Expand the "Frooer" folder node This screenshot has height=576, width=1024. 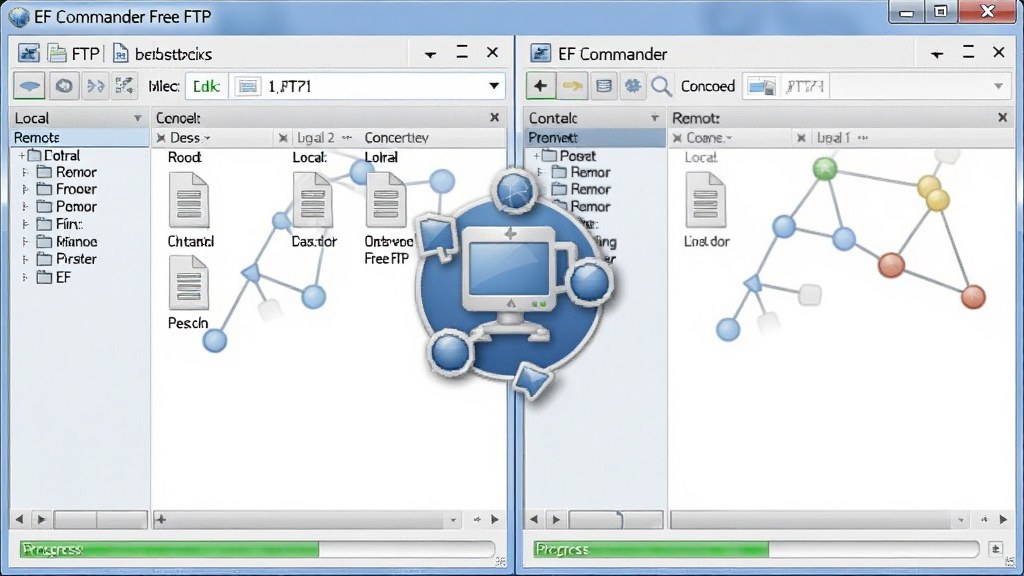25,189
